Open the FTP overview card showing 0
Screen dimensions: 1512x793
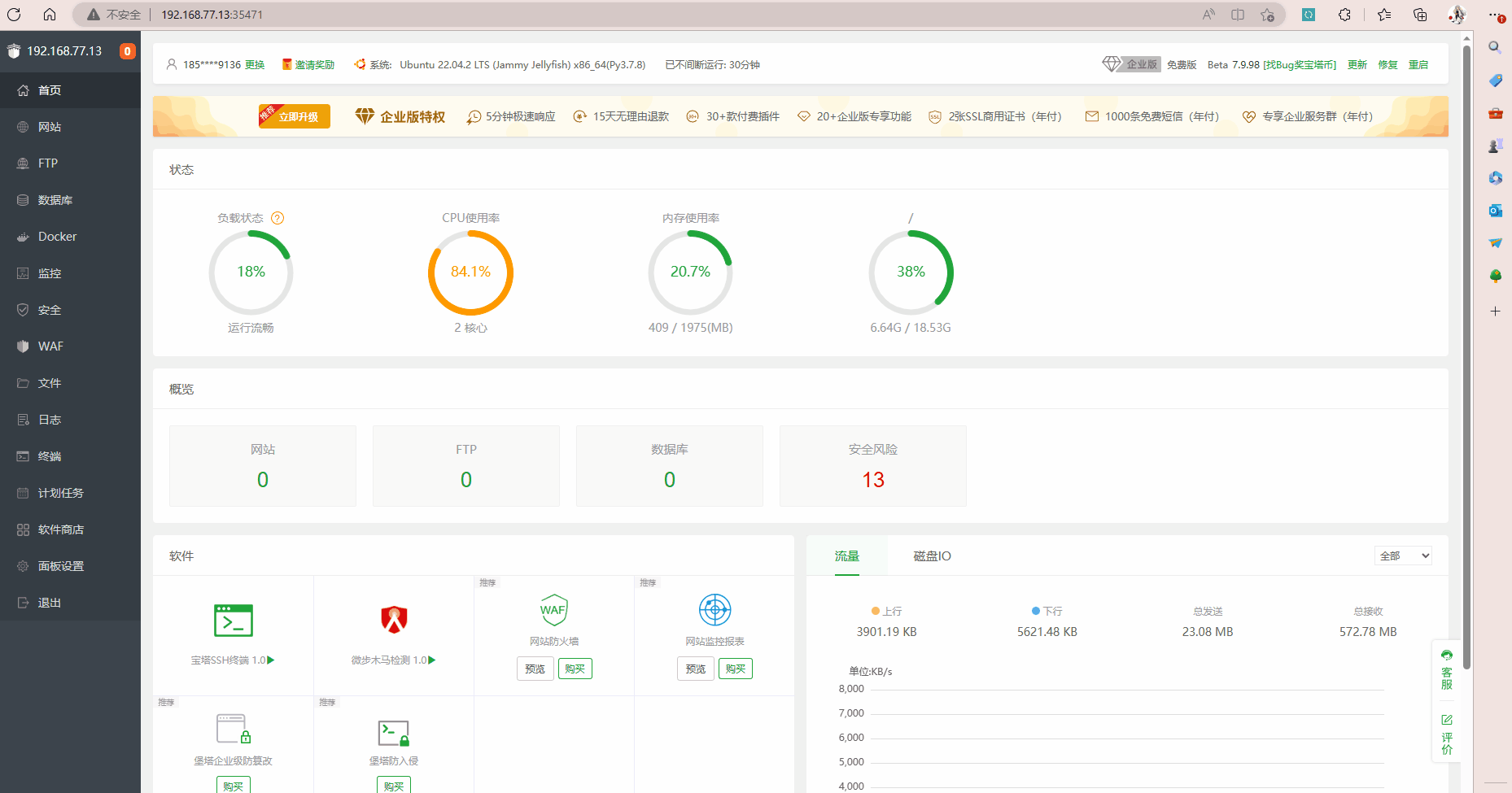(x=466, y=466)
